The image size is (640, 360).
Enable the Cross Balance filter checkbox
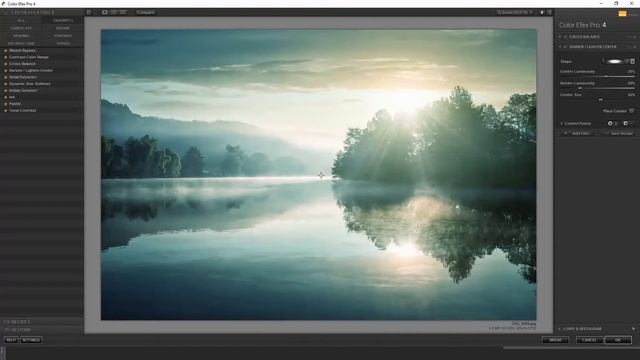(x=565, y=37)
